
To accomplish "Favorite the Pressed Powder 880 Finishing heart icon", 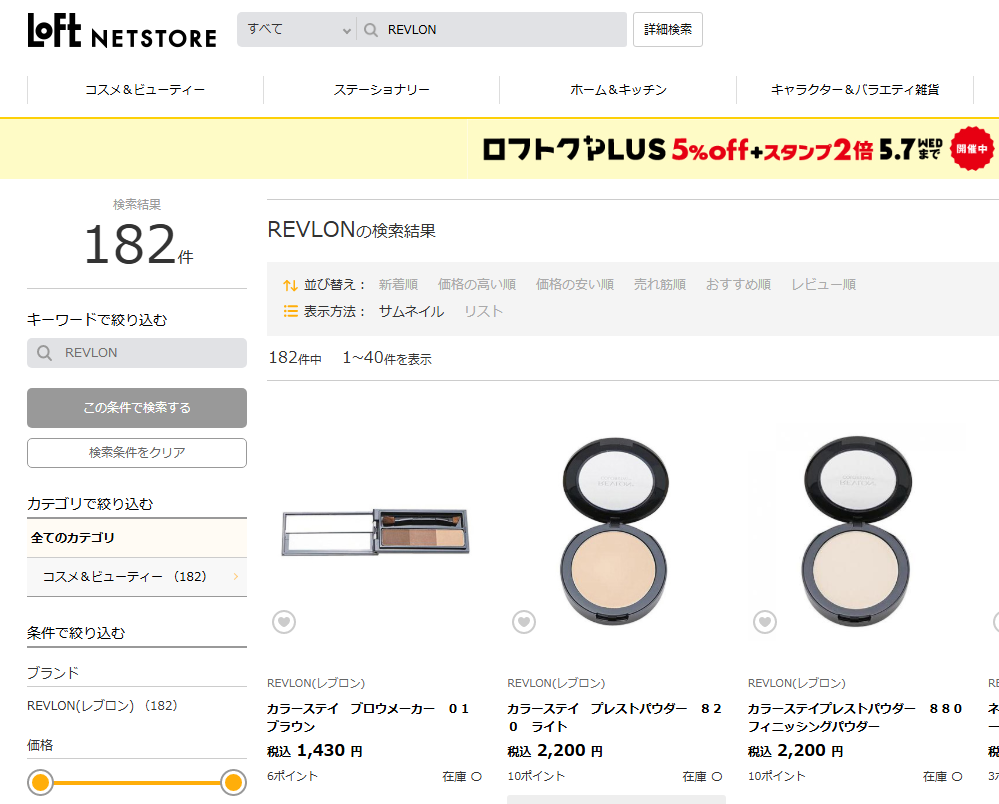I will coord(765,622).
